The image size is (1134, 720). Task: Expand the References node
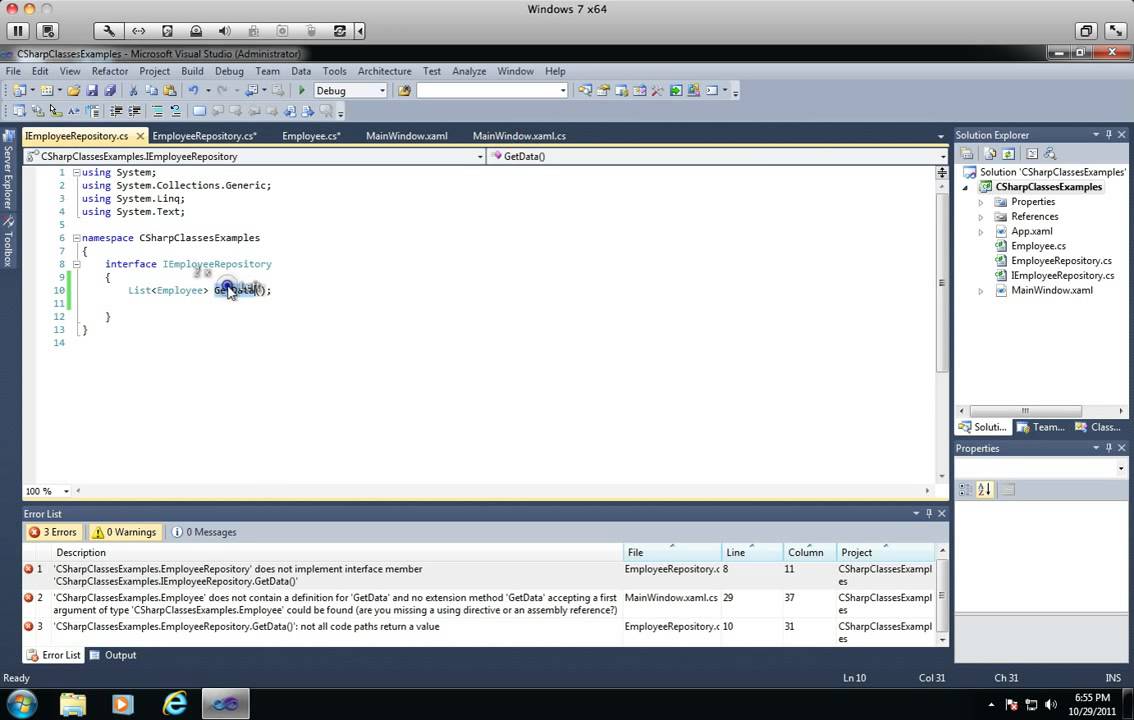(981, 217)
